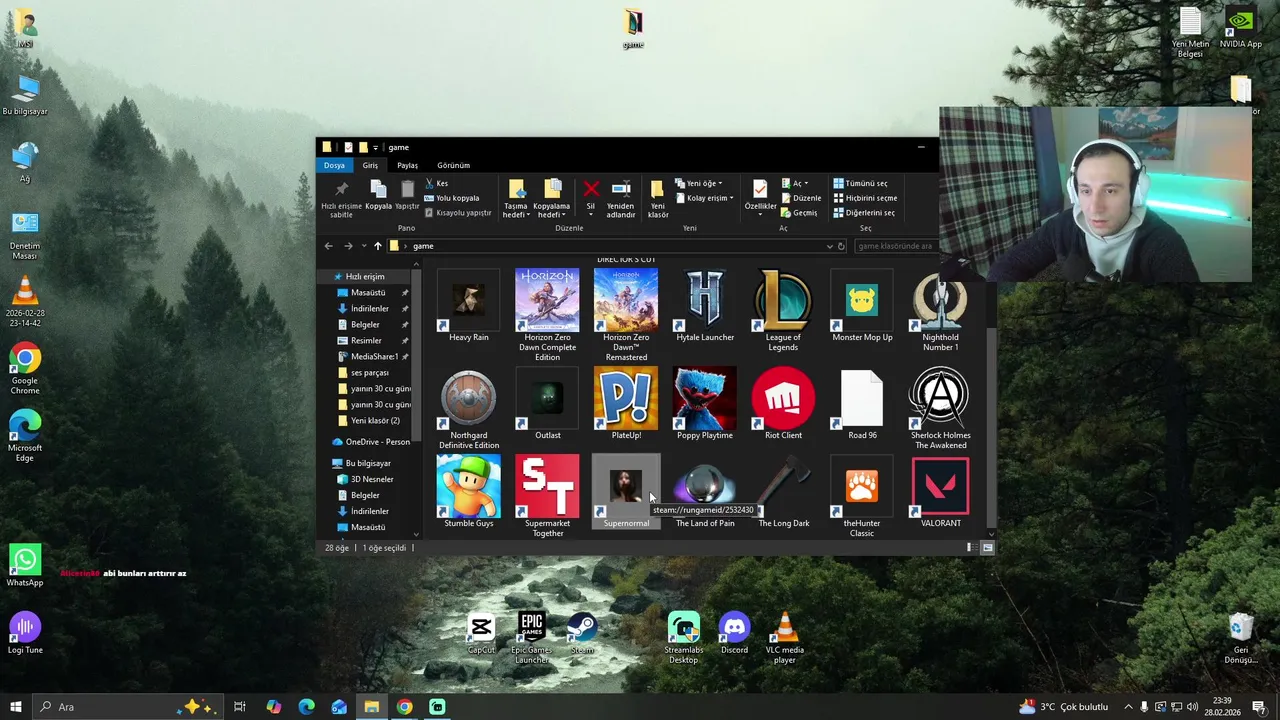This screenshot has height=720, width=1280.
Task: Select the Hytale Launcher shortcut
Action: tap(705, 306)
